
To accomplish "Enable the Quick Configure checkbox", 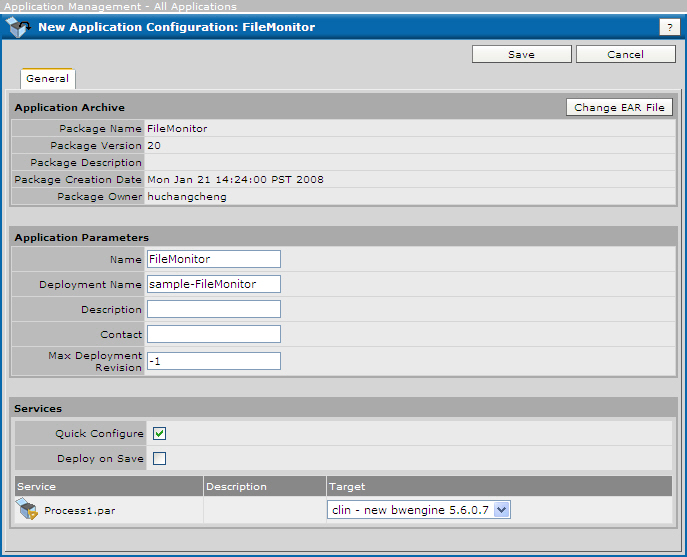I will [x=159, y=433].
